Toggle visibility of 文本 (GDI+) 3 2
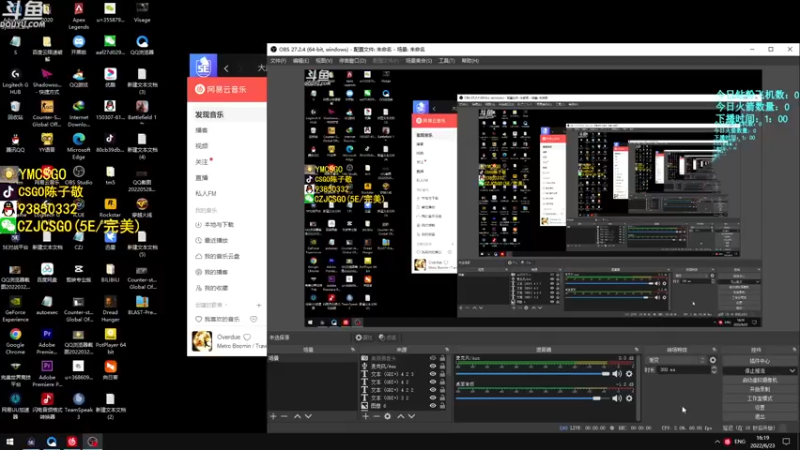This screenshot has height=450, width=800. 433,397
